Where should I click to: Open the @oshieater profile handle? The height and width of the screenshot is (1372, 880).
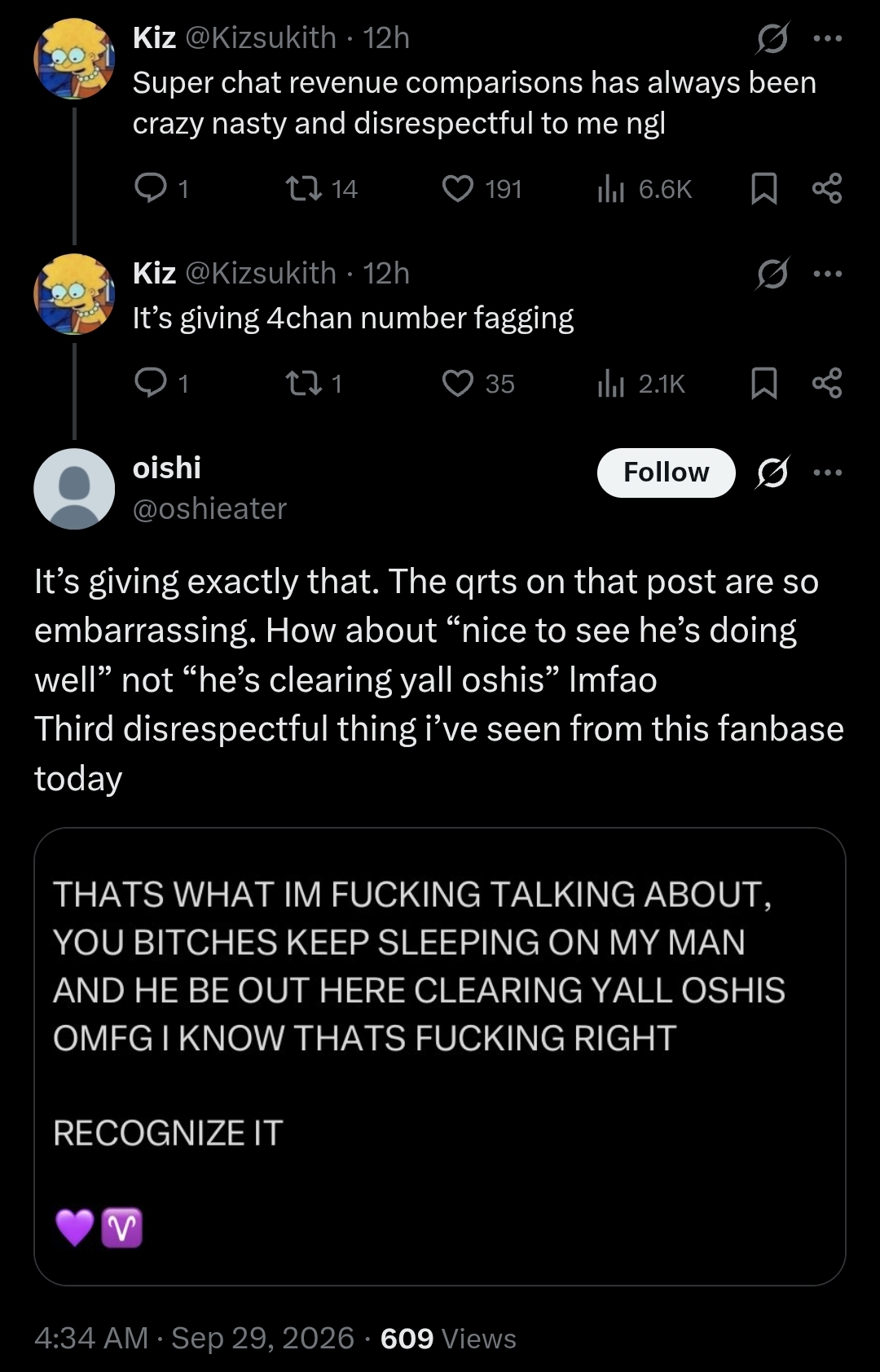pyautogui.click(x=209, y=508)
